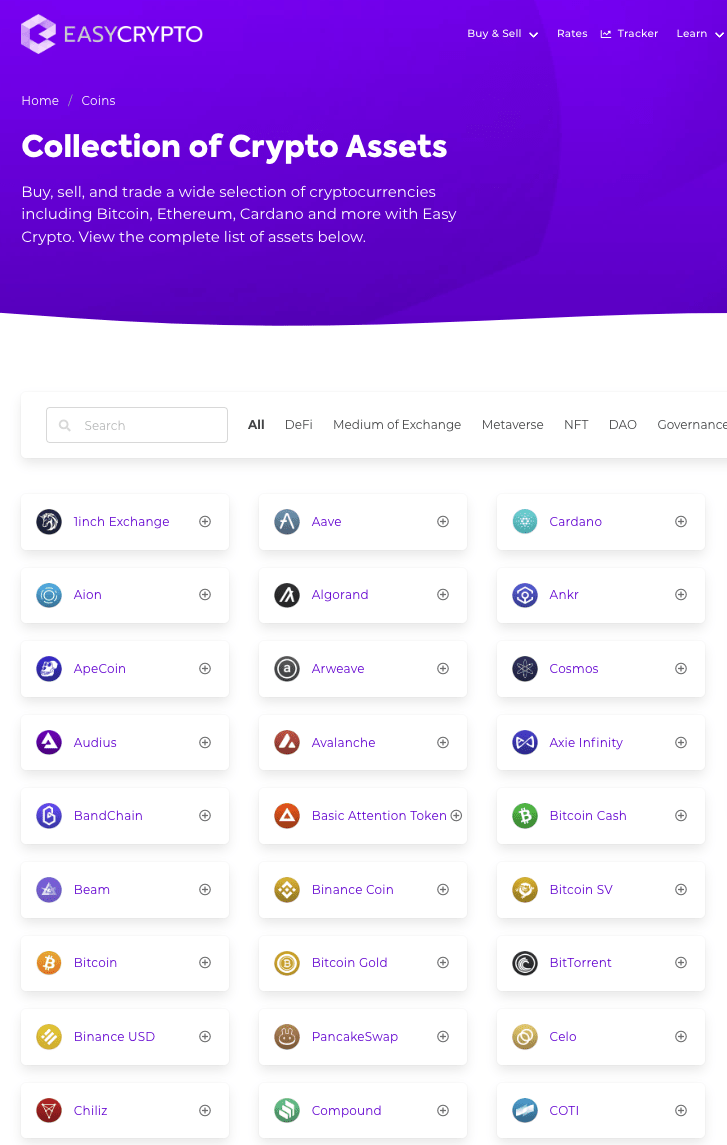Click the Easy Crypto logo
This screenshot has width=727, height=1145.
click(x=110, y=33)
